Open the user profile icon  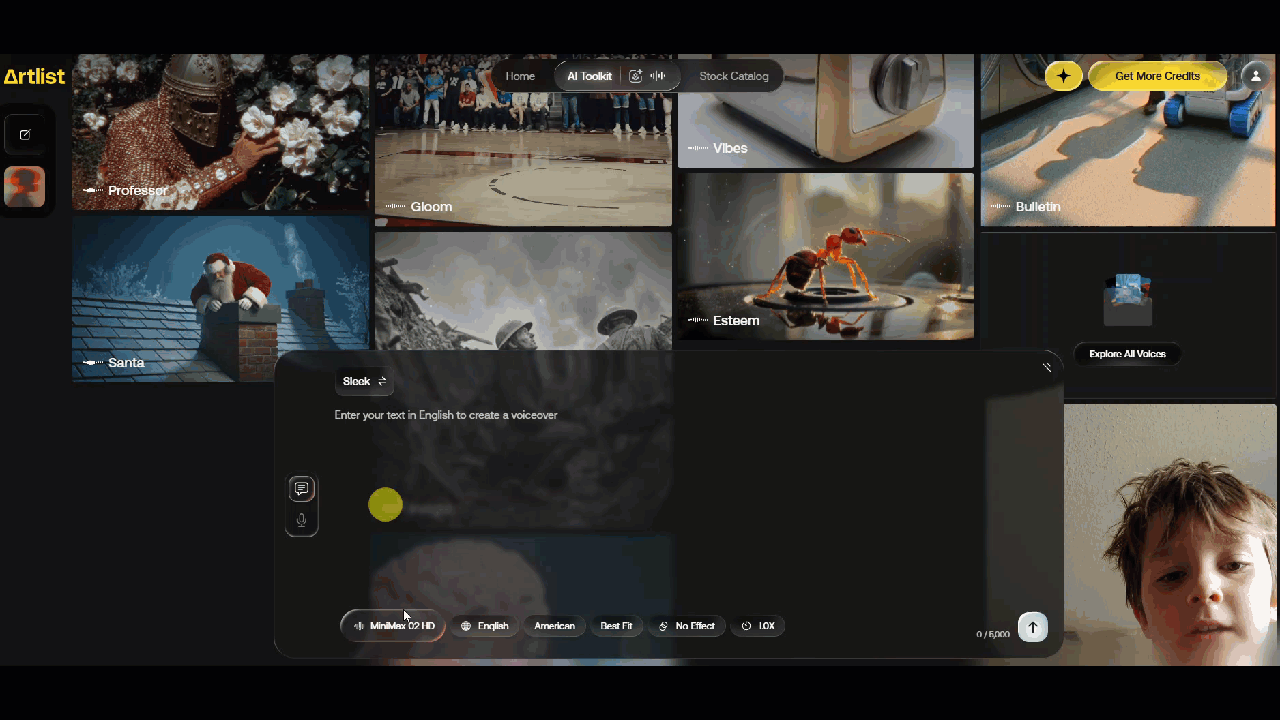click(x=1255, y=76)
